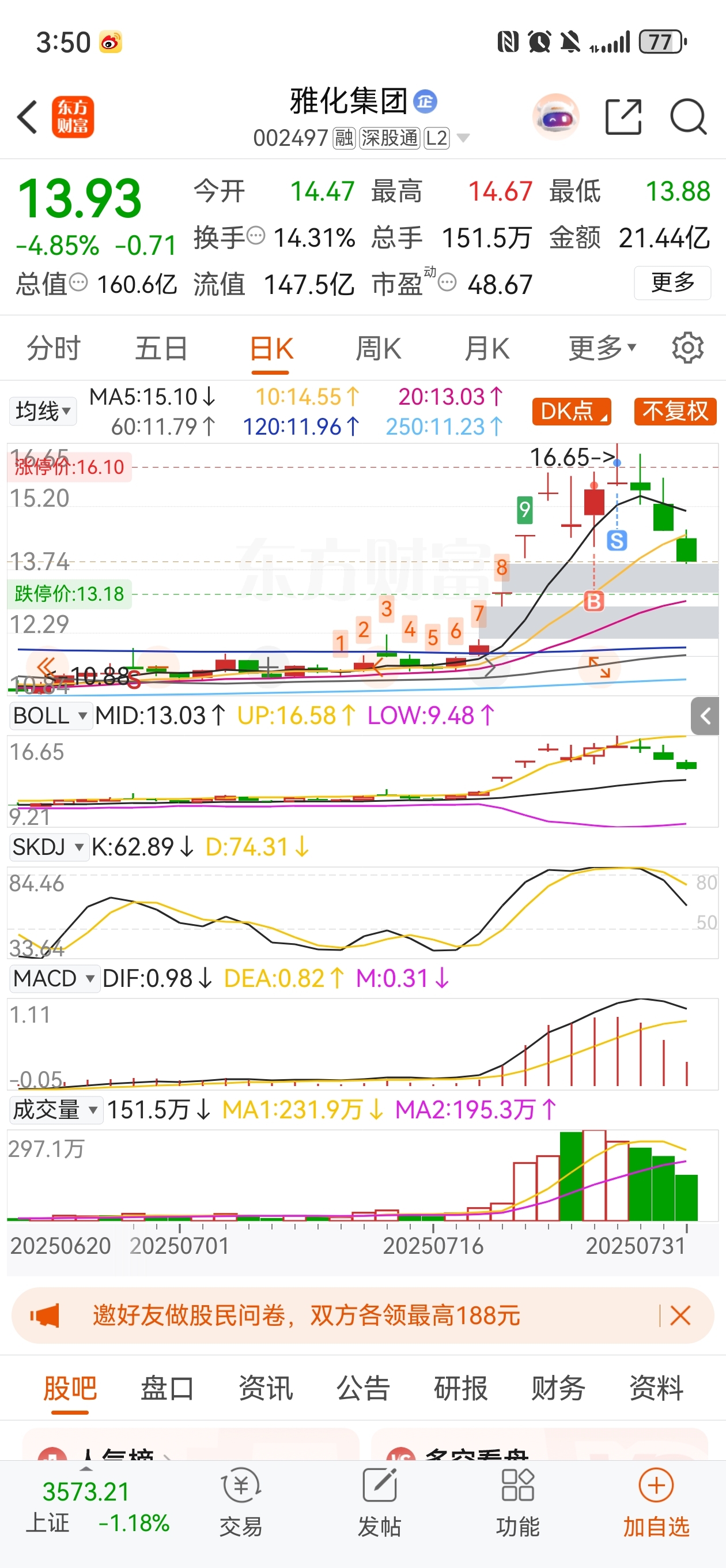Open the 资讯 section tab

265,1389
